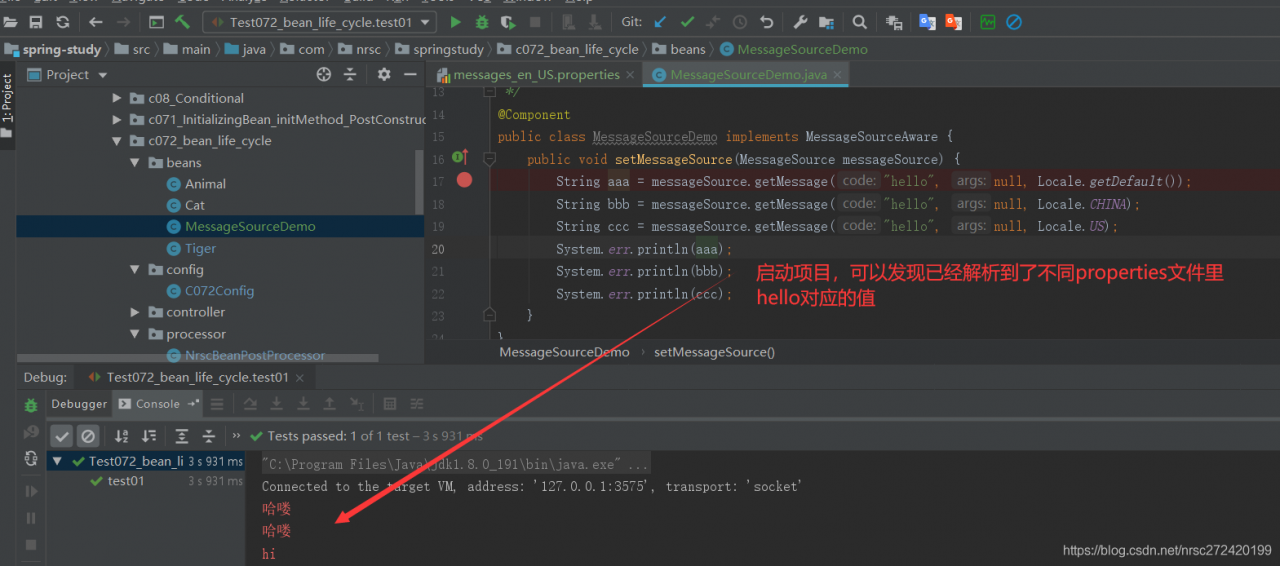Viewport: 1280px width, 566px height.
Task: Update project with blue Git arrow
Action: pos(660,21)
